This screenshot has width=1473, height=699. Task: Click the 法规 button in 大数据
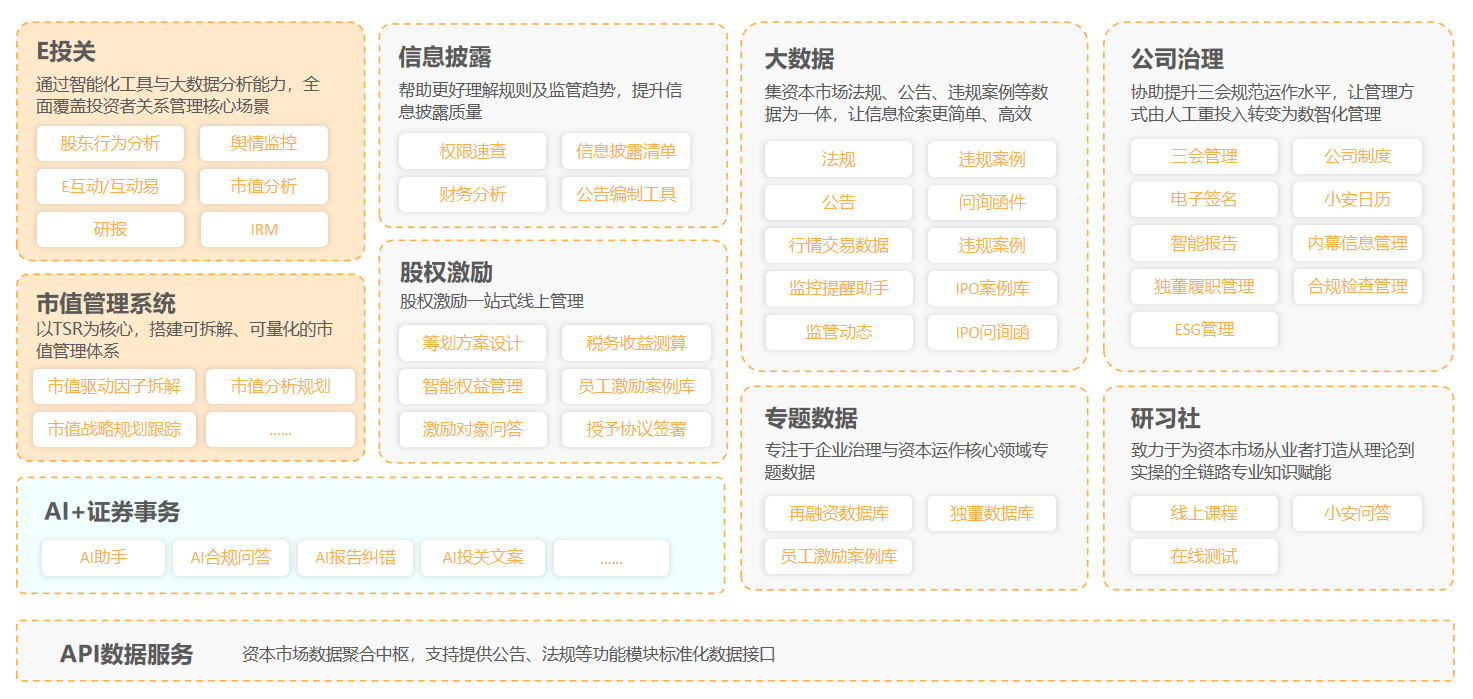838,159
